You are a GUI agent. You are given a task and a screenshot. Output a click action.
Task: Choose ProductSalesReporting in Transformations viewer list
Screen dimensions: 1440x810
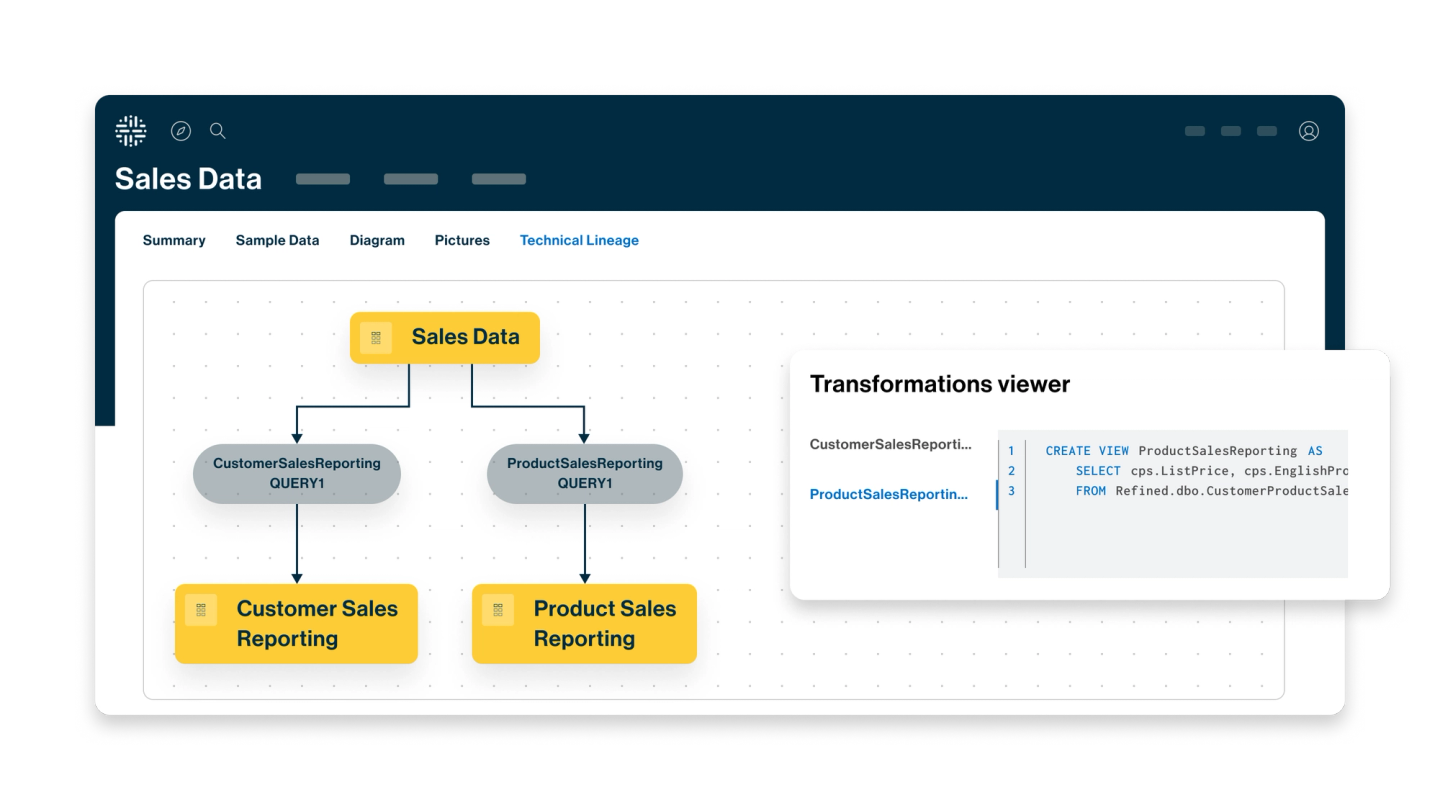click(888, 494)
